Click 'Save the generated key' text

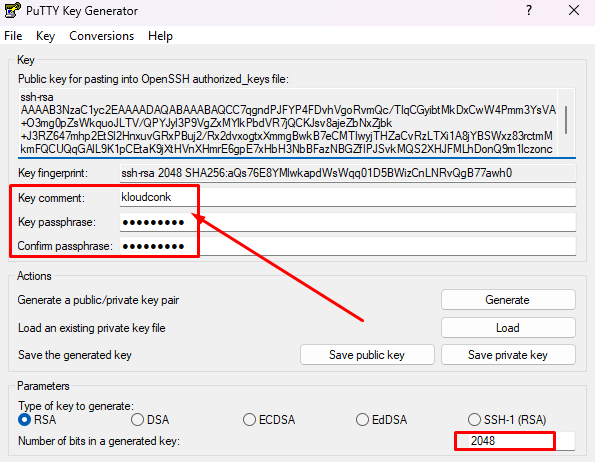pos(75,355)
